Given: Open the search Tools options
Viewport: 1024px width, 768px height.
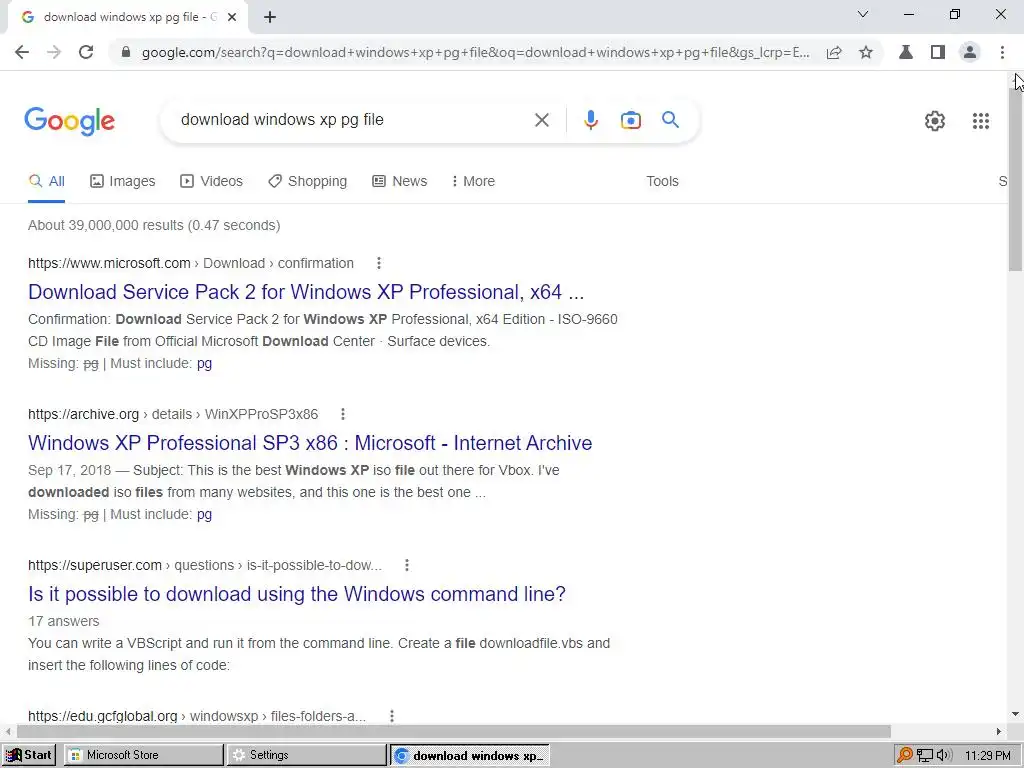Looking at the screenshot, I should (x=662, y=181).
